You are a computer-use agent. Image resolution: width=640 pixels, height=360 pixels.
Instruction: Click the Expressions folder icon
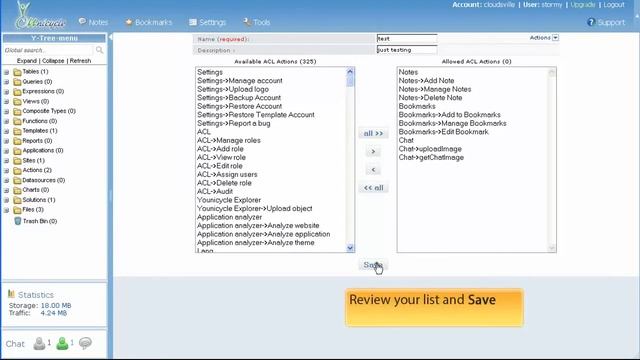pyautogui.click(x=17, y=91)
